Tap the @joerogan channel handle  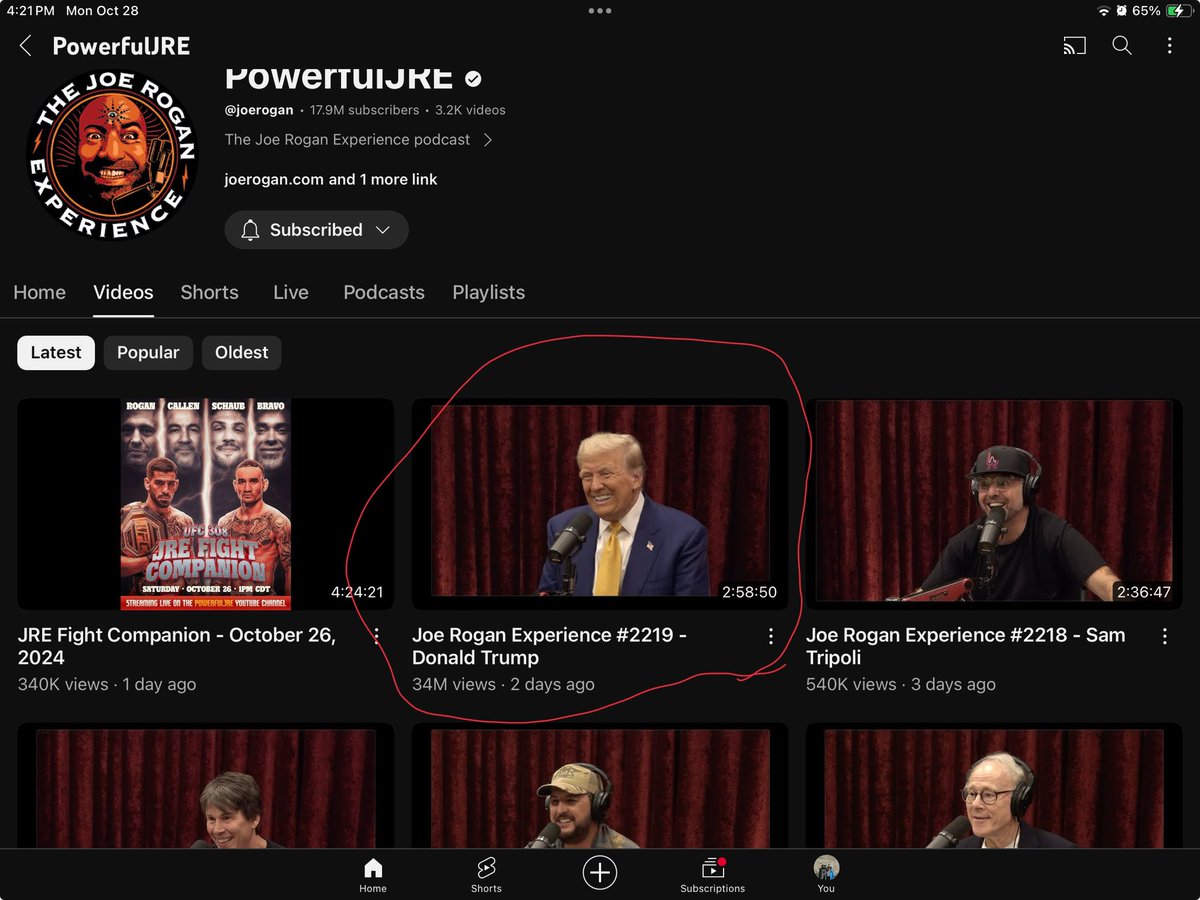[259, 110]
